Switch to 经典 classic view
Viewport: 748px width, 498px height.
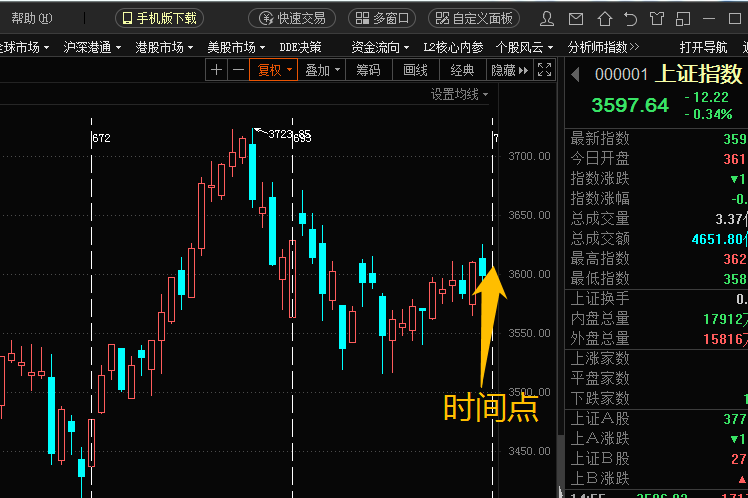pos(462,70)
